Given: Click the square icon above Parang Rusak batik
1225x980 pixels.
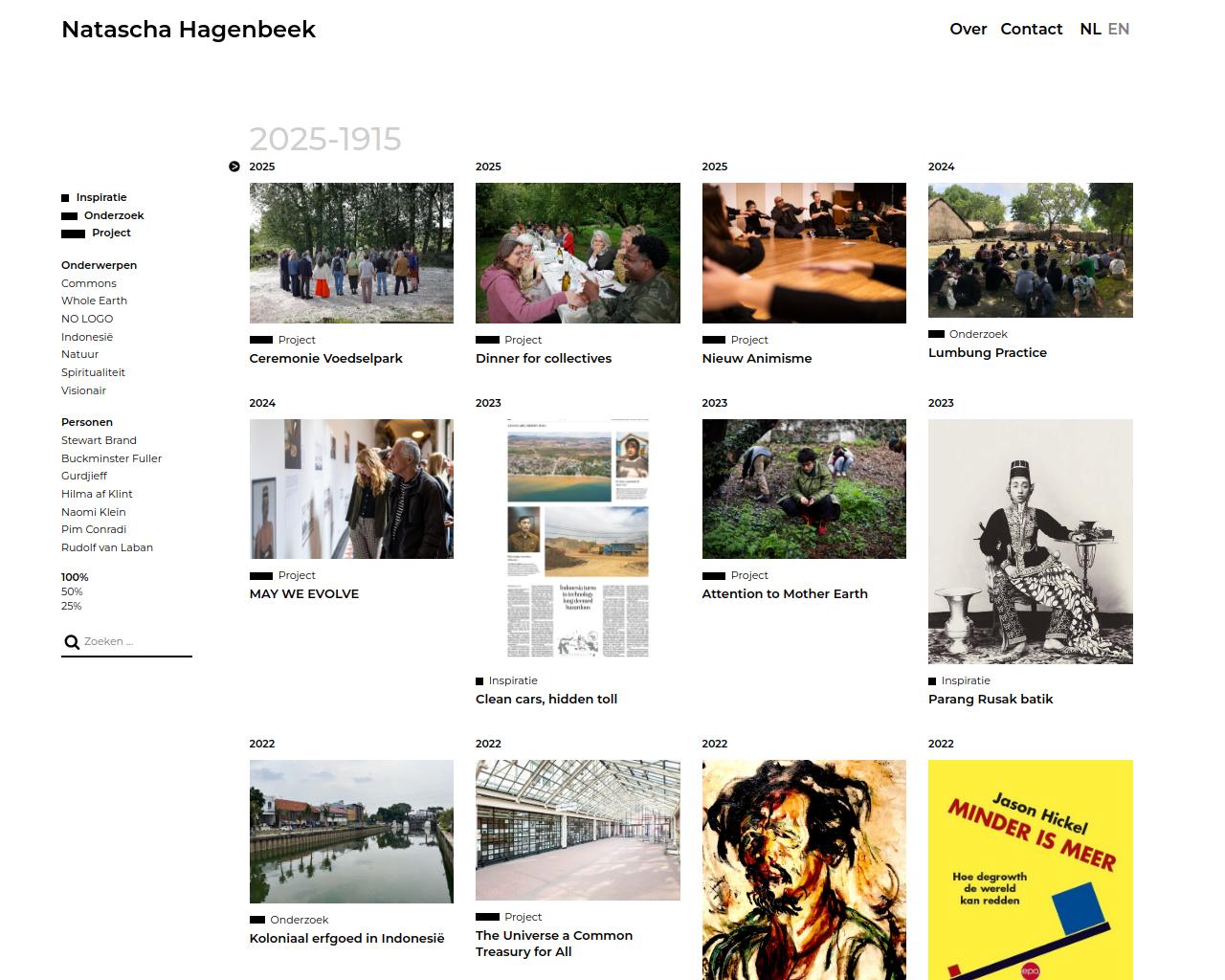Looking at the screenshot, I should (932, 681).
